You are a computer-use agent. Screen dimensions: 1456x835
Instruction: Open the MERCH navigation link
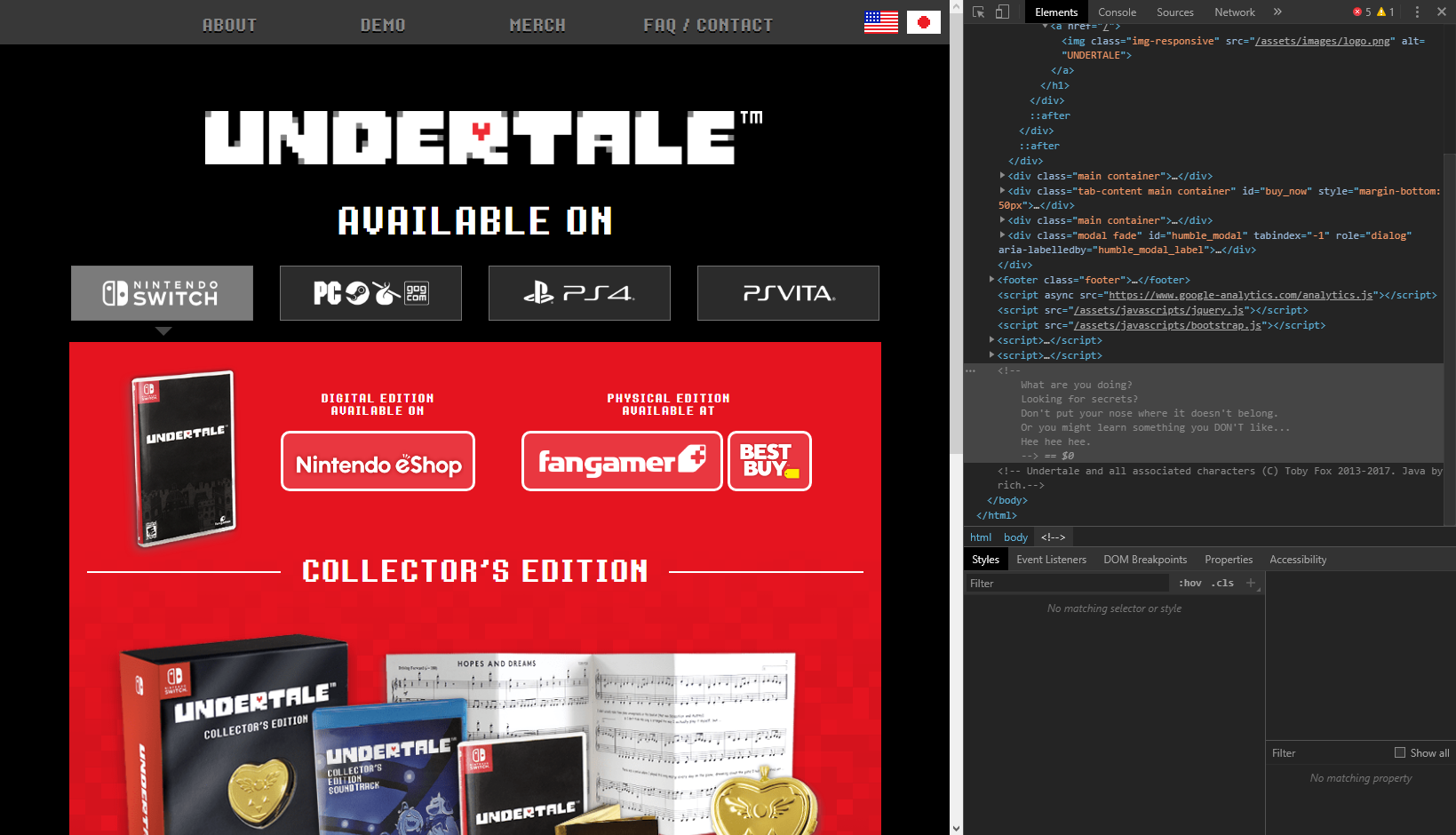tap(537, 25)
